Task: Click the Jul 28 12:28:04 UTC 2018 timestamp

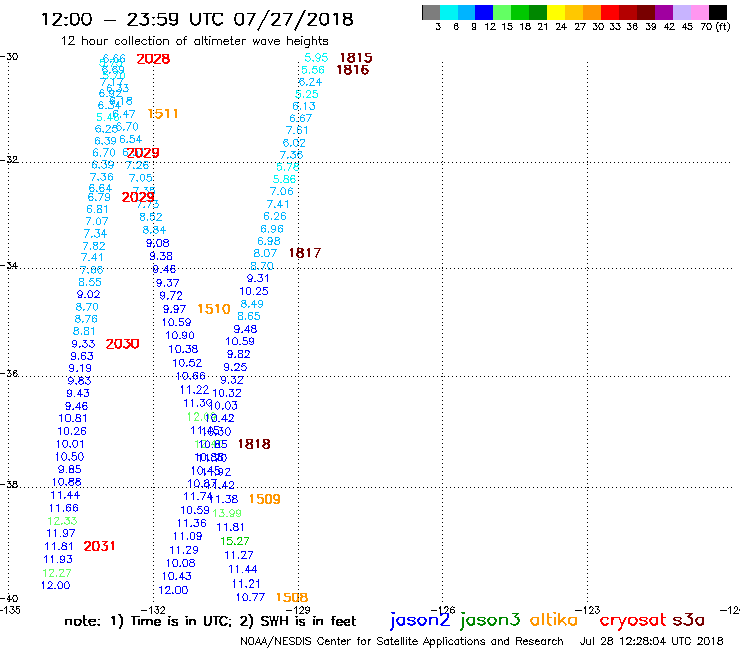Action: (x=651, y=642)
